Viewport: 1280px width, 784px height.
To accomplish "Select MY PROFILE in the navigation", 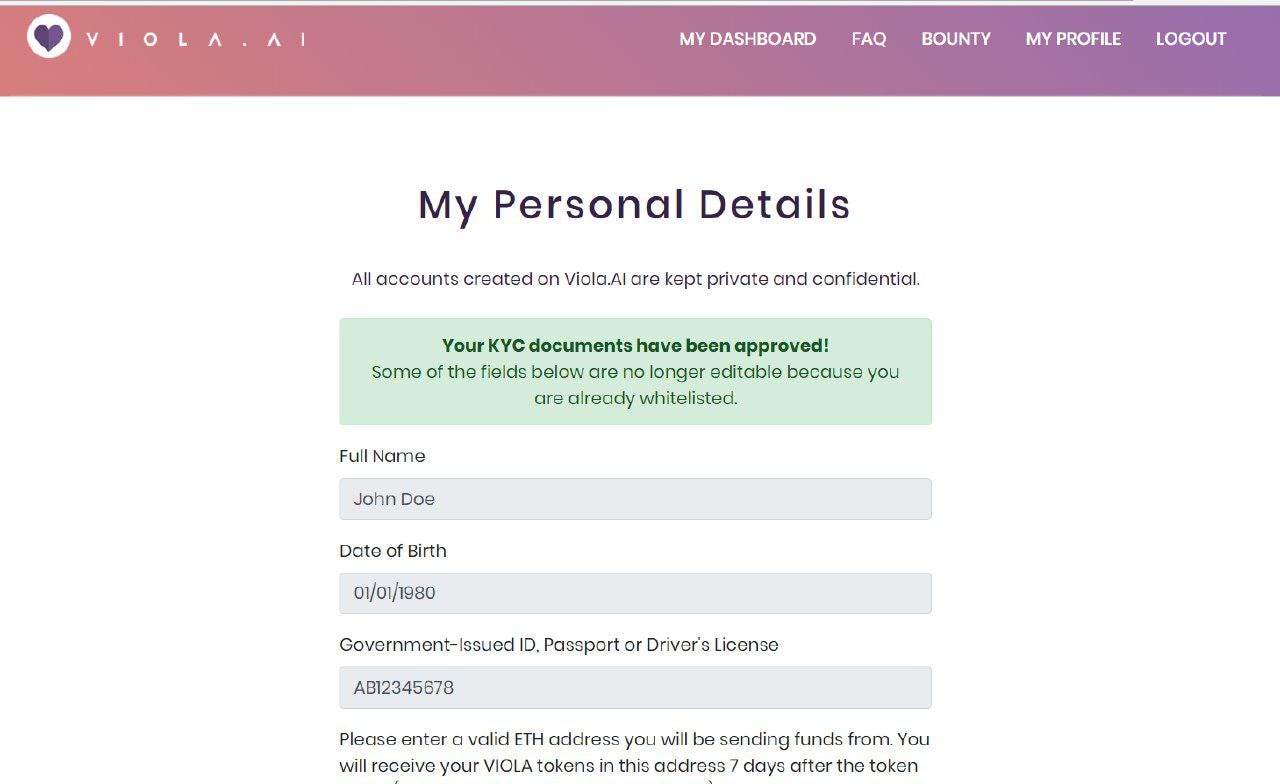I will (1073, 39).
